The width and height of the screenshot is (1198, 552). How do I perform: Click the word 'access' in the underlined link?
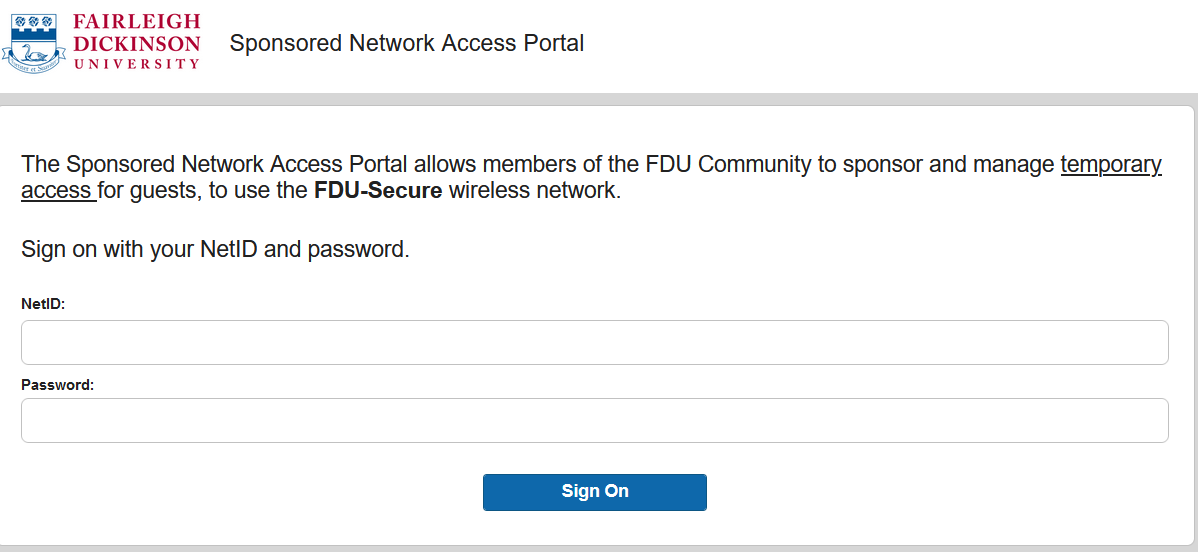pyautogui.click(x=57, y=191)
